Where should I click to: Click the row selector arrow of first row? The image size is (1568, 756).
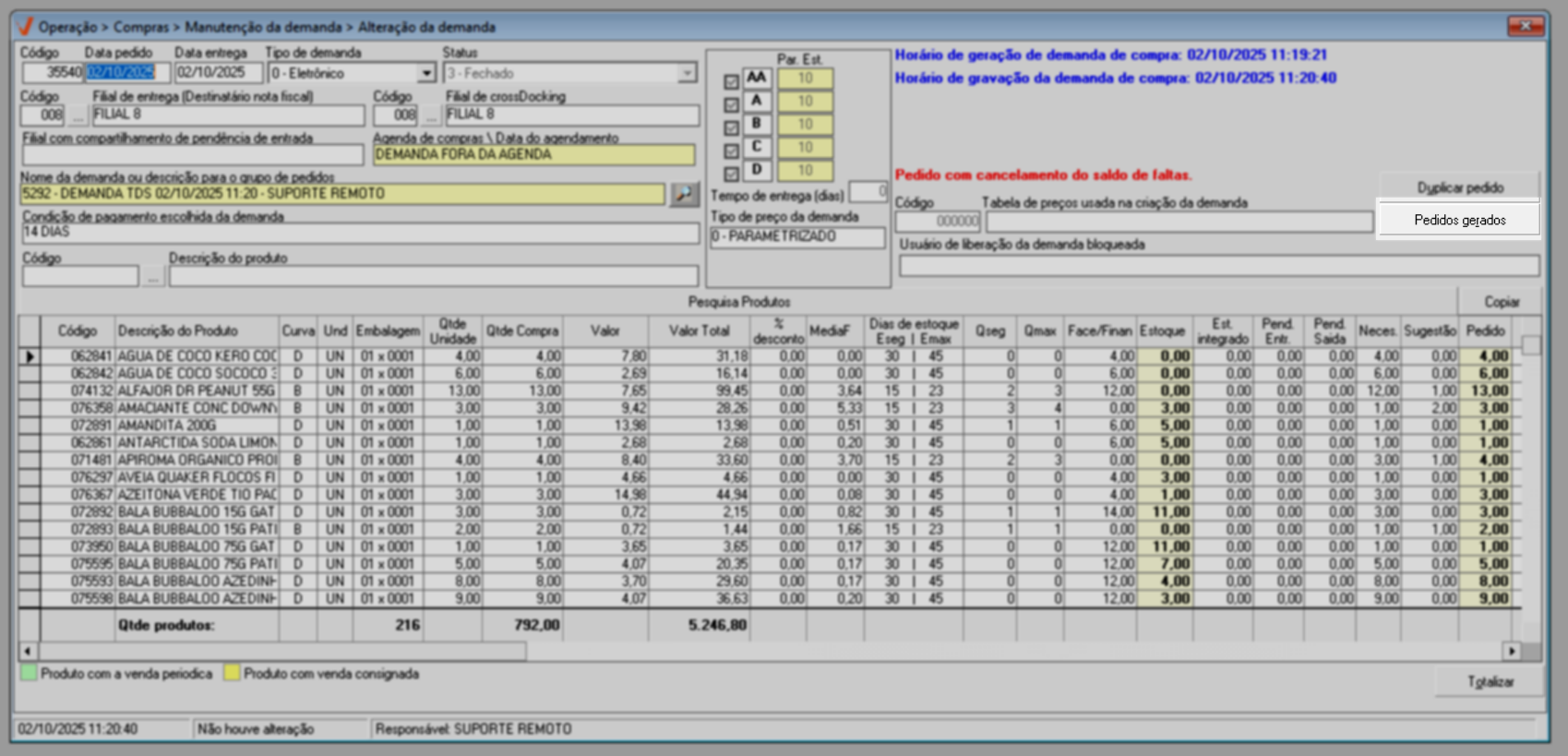[30, 356]
